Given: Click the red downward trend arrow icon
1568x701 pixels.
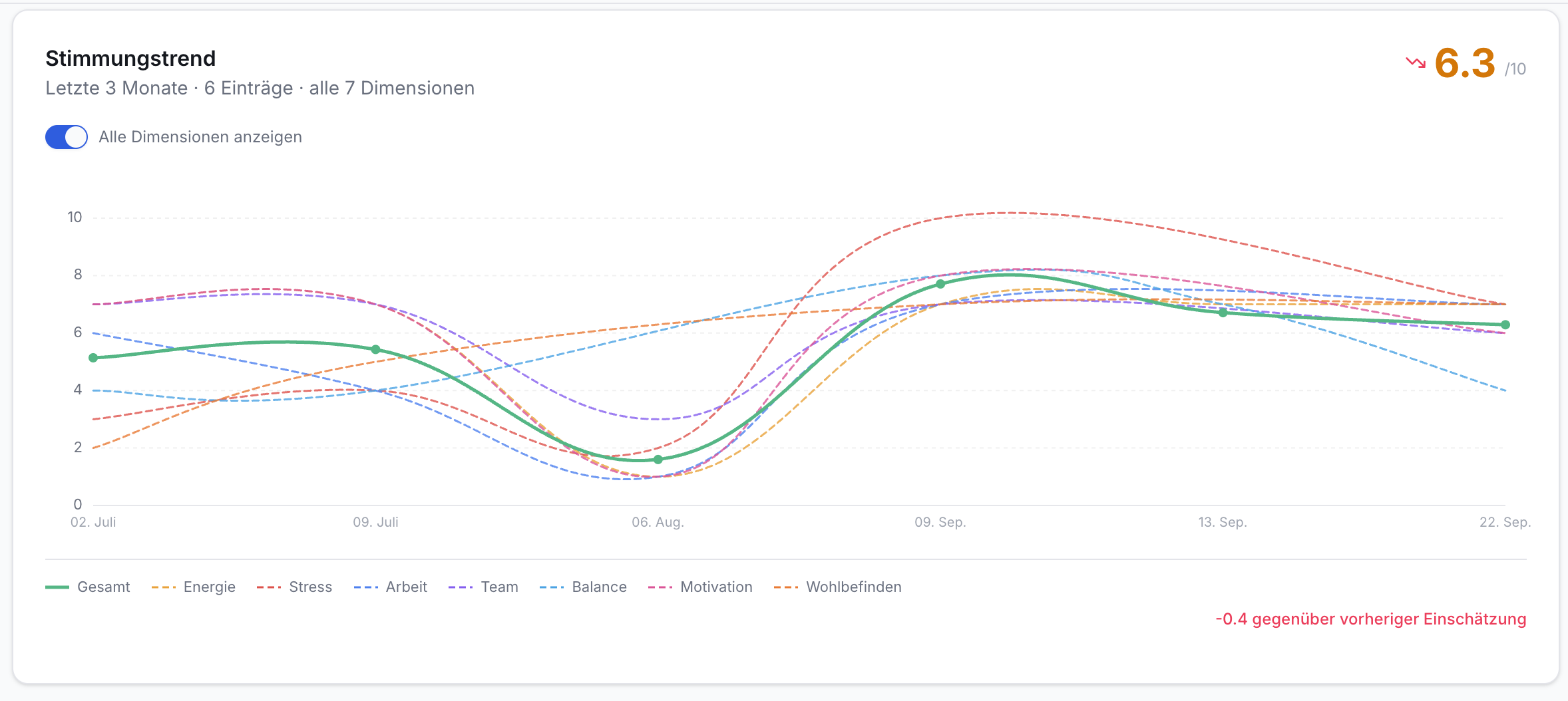Looking at the screenshot, I should [x=1416, y=63].
